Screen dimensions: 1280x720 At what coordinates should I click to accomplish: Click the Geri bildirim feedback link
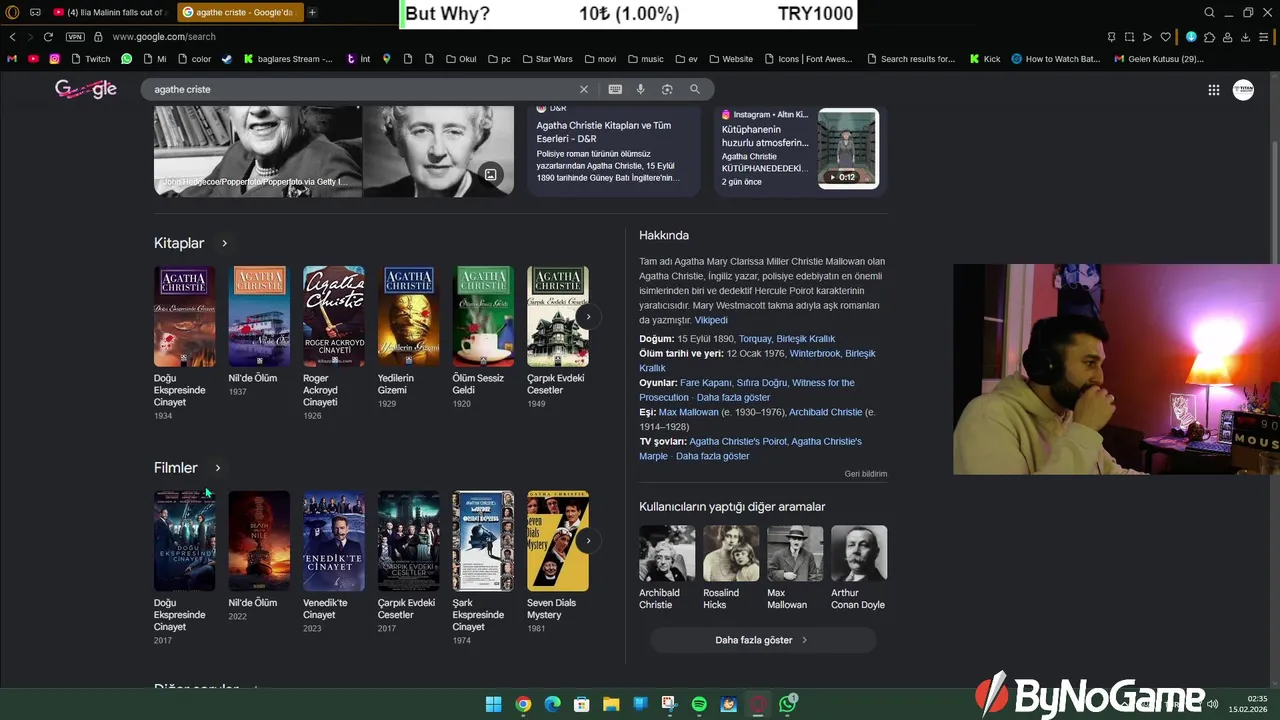(x=866, y=474)
